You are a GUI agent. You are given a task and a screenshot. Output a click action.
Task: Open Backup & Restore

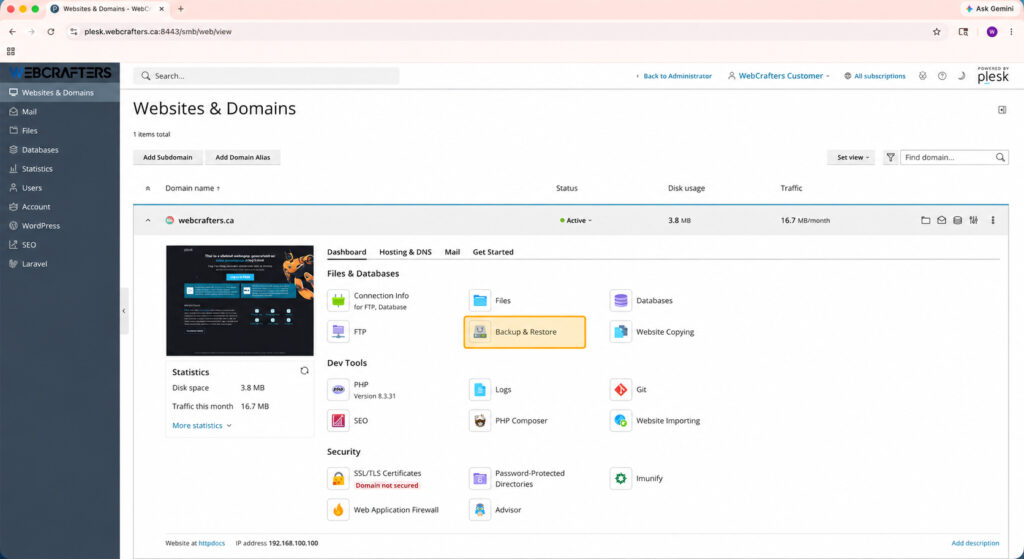(524, 332)
